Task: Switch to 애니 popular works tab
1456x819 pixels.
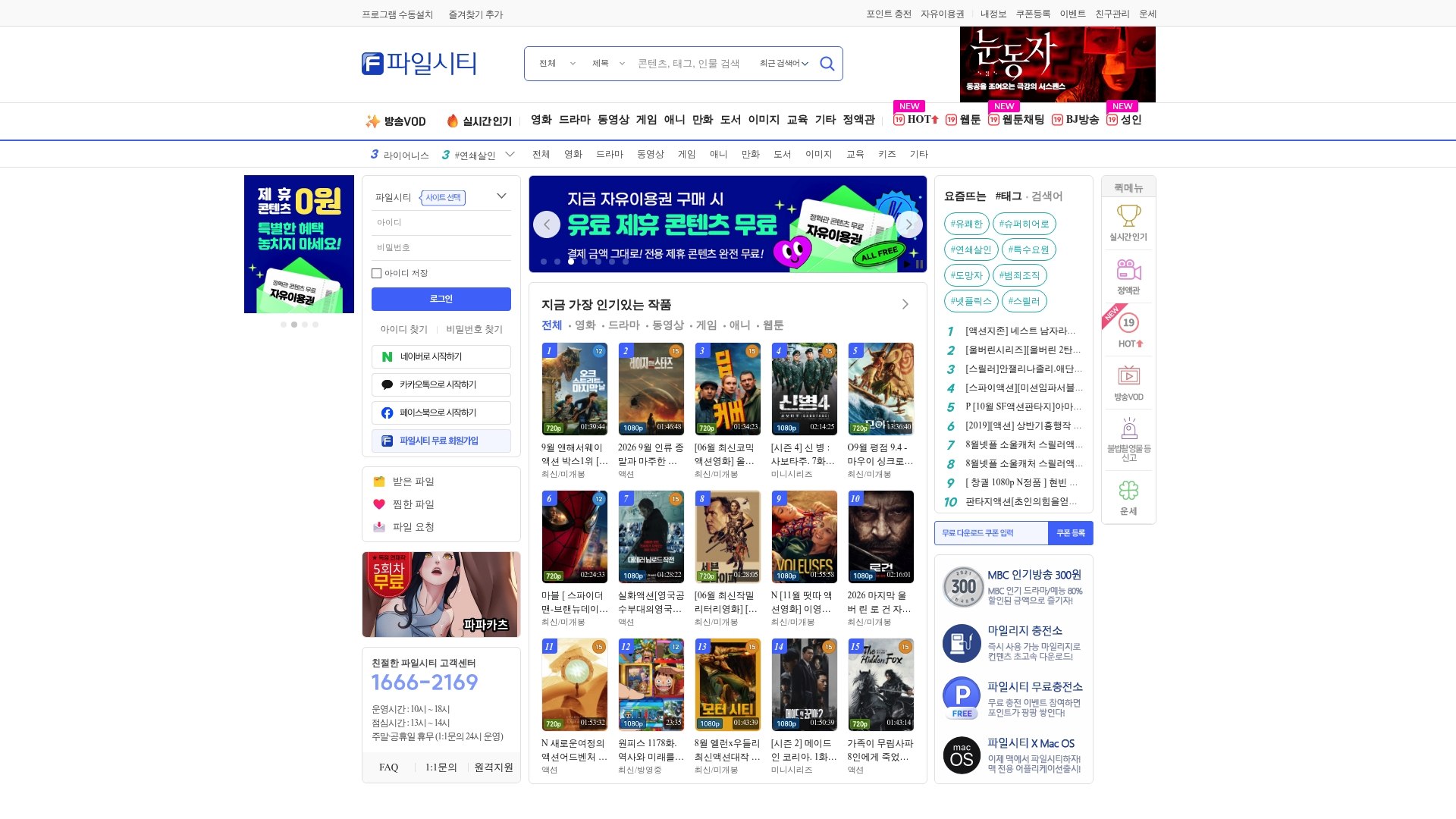Action: pos(739,325)
